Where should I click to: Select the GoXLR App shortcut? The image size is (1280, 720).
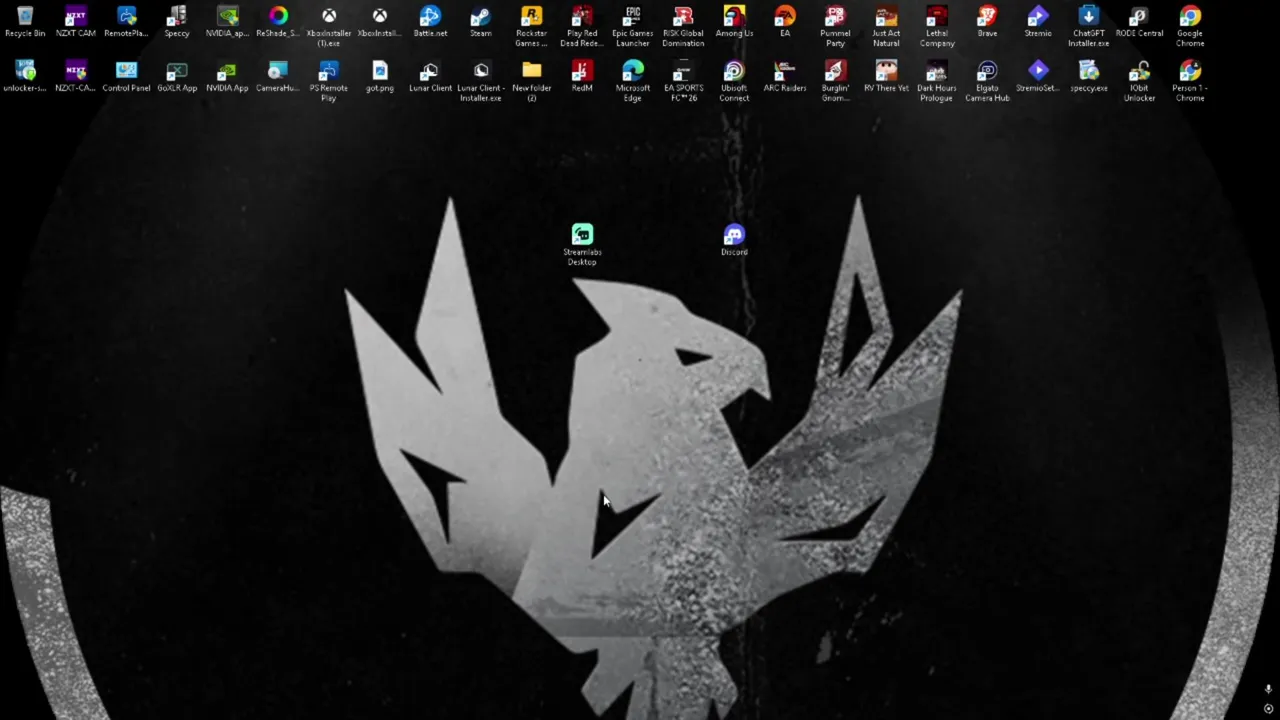(x=177, y=77)
